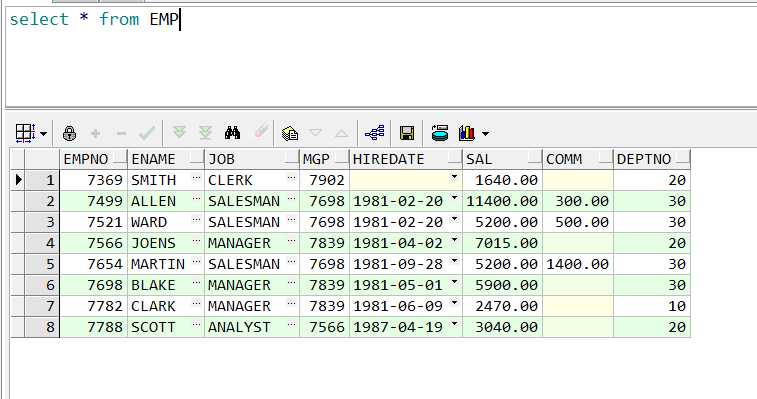Viewport: 757px width, 399px height.
Task: Click ellipsis button beside ANALYST job
Action: (291, 325)
